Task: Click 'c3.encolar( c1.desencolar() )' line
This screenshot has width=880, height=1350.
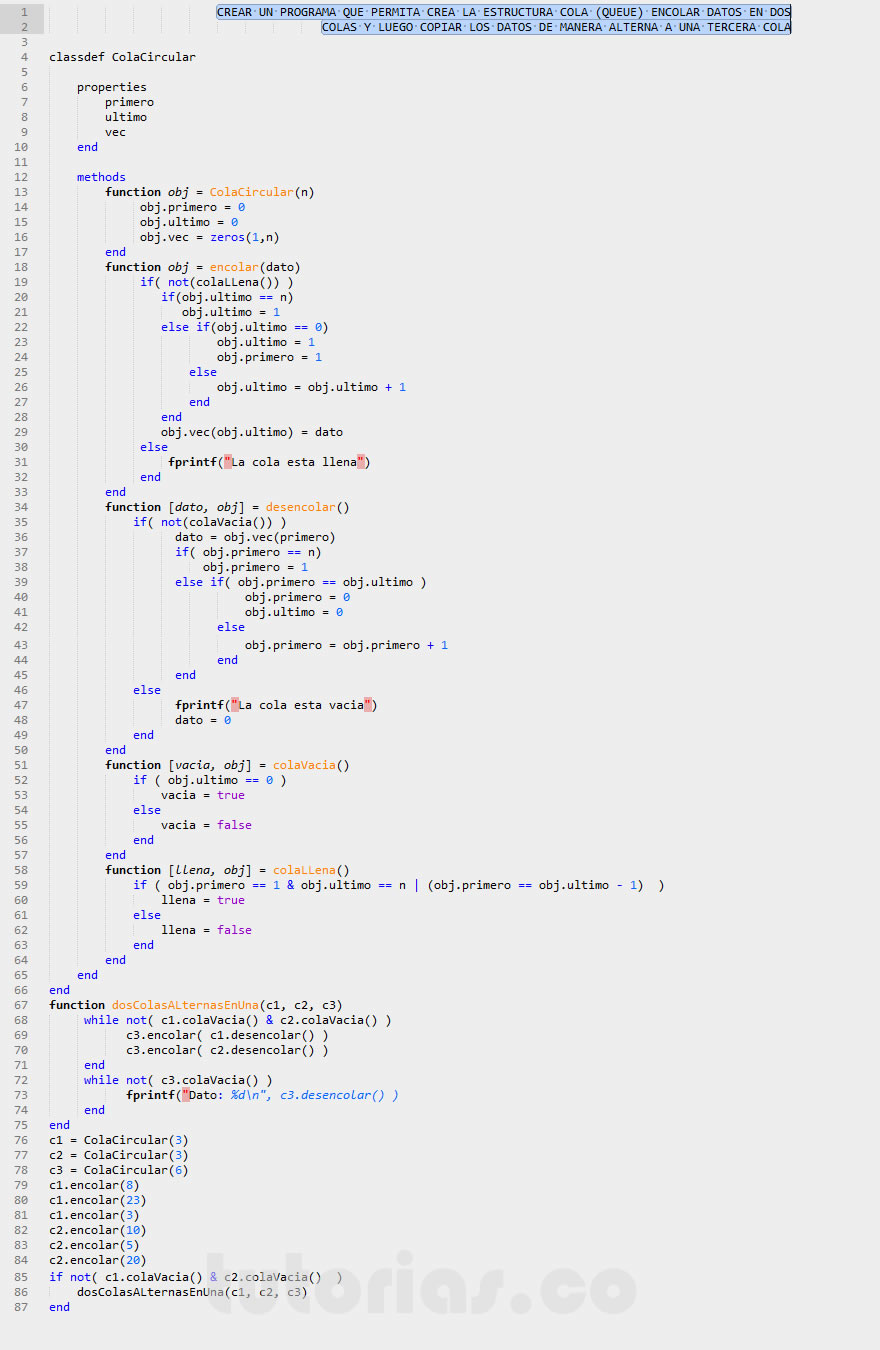Action: pyautogui.click(x=227, y=1035)
